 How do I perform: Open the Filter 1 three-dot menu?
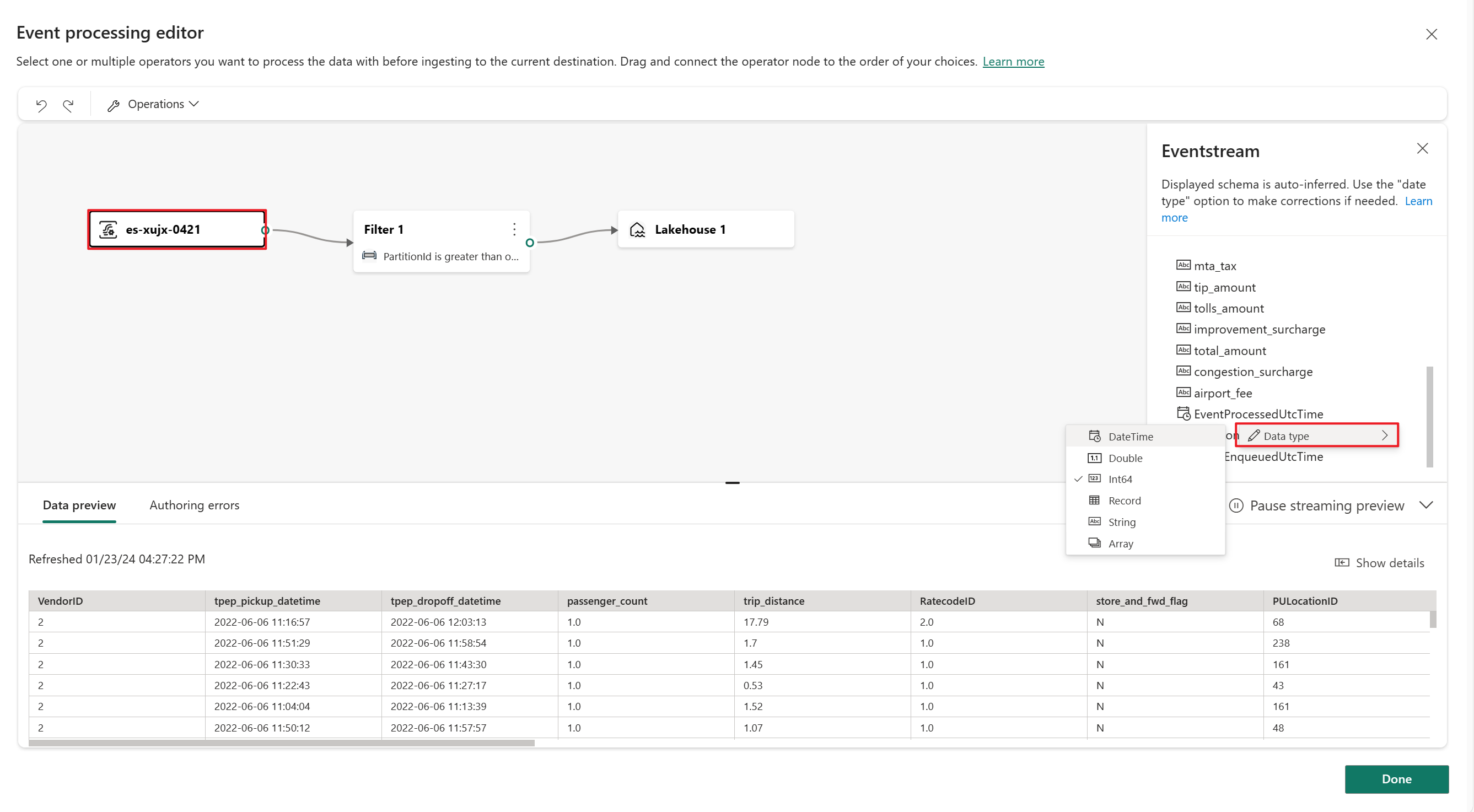click(514, 229)
